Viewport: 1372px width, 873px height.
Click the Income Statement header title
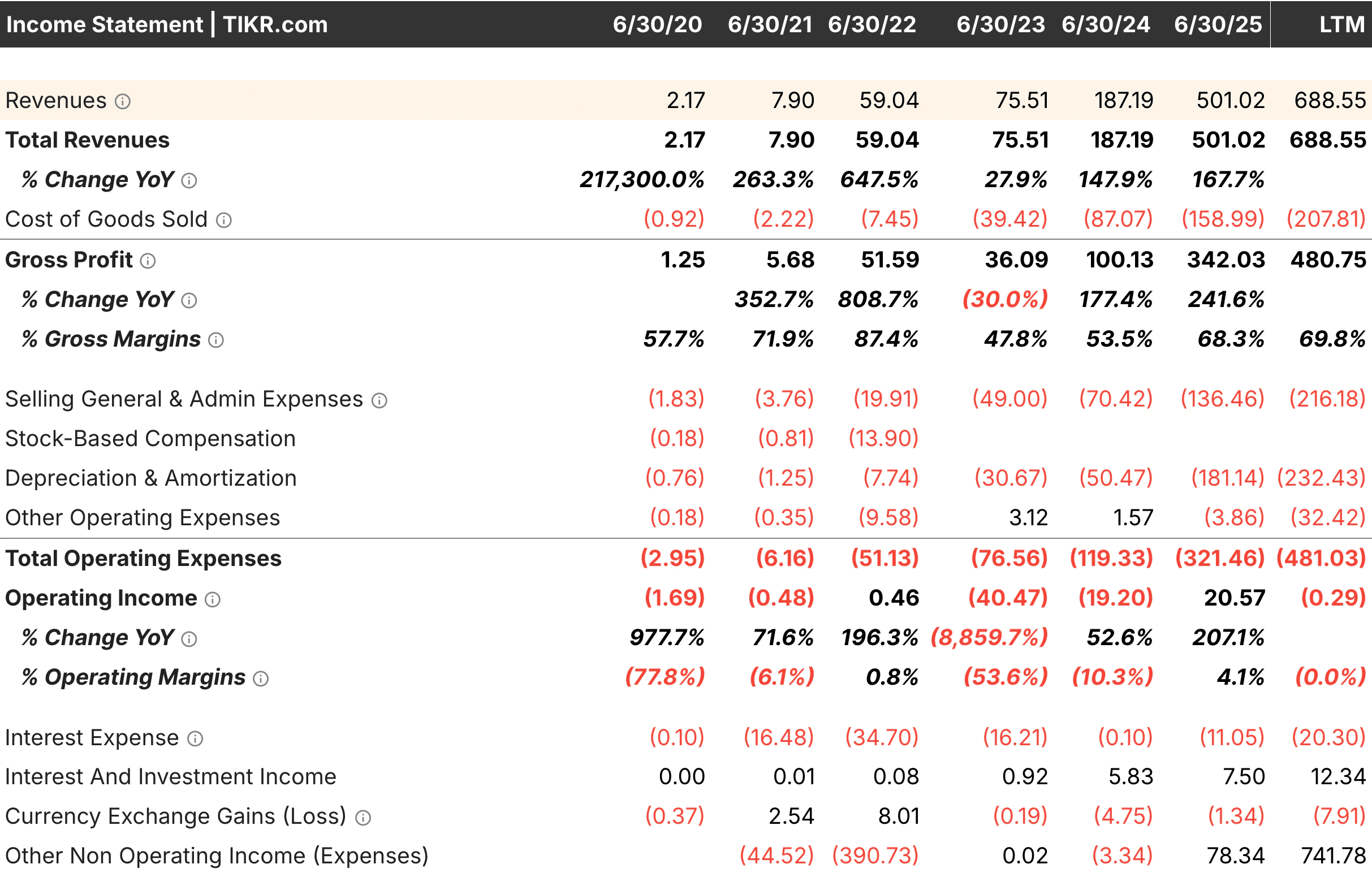point(105,24)
